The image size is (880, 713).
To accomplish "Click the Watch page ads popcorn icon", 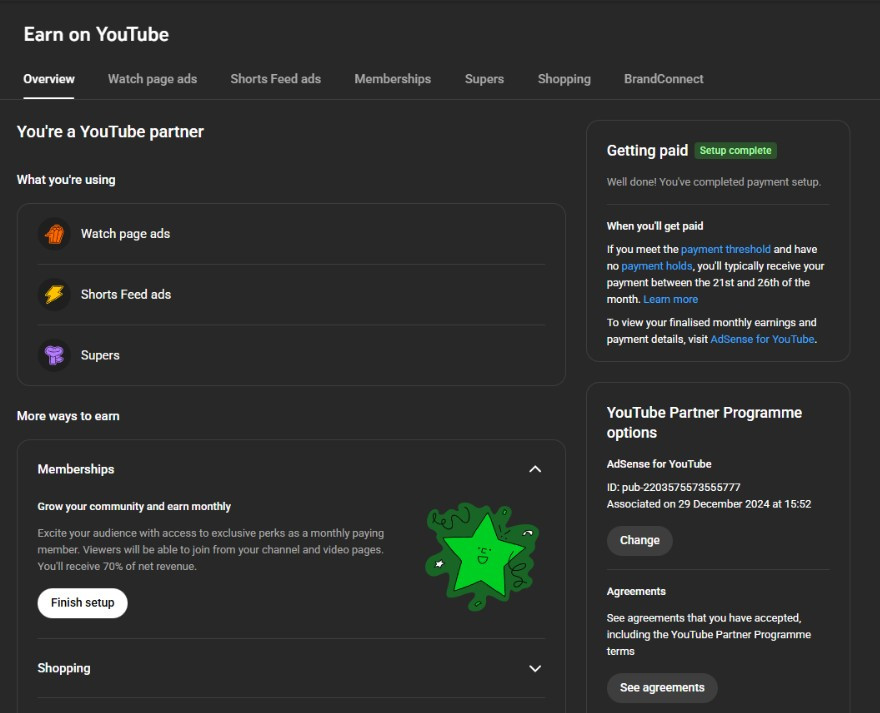I will 54,234.
